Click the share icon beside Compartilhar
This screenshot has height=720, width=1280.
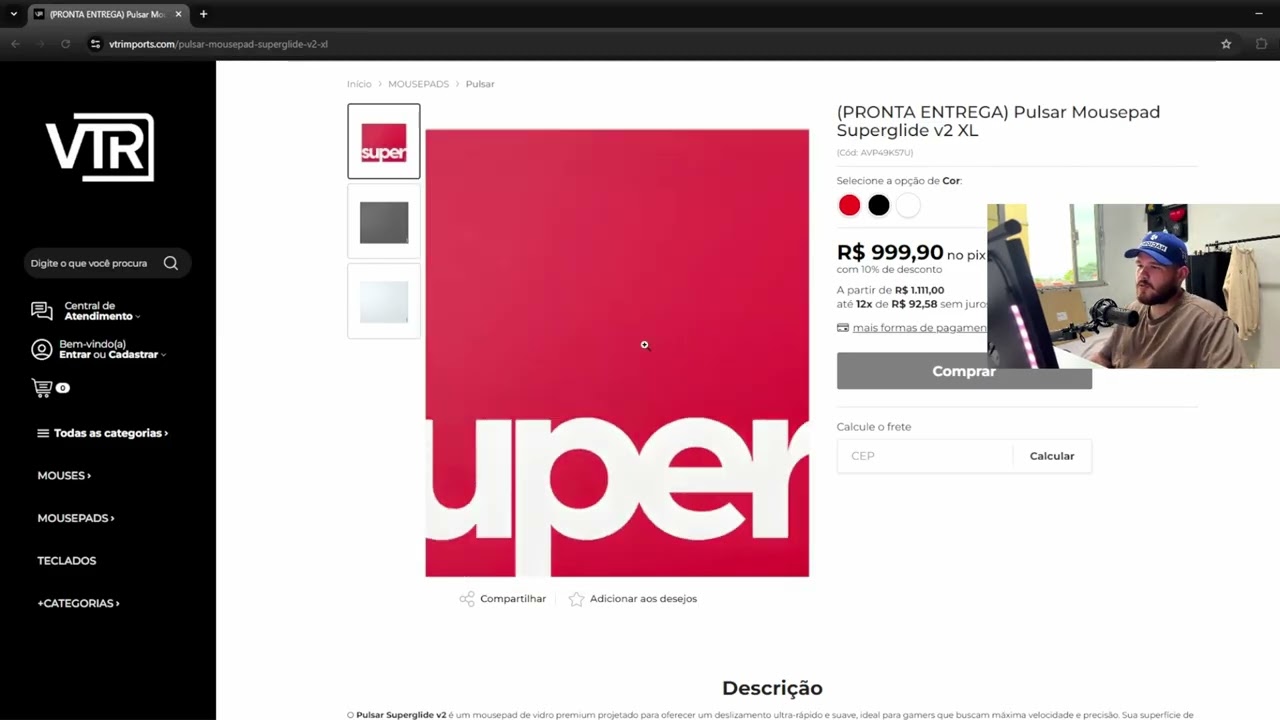coord(467,599)
